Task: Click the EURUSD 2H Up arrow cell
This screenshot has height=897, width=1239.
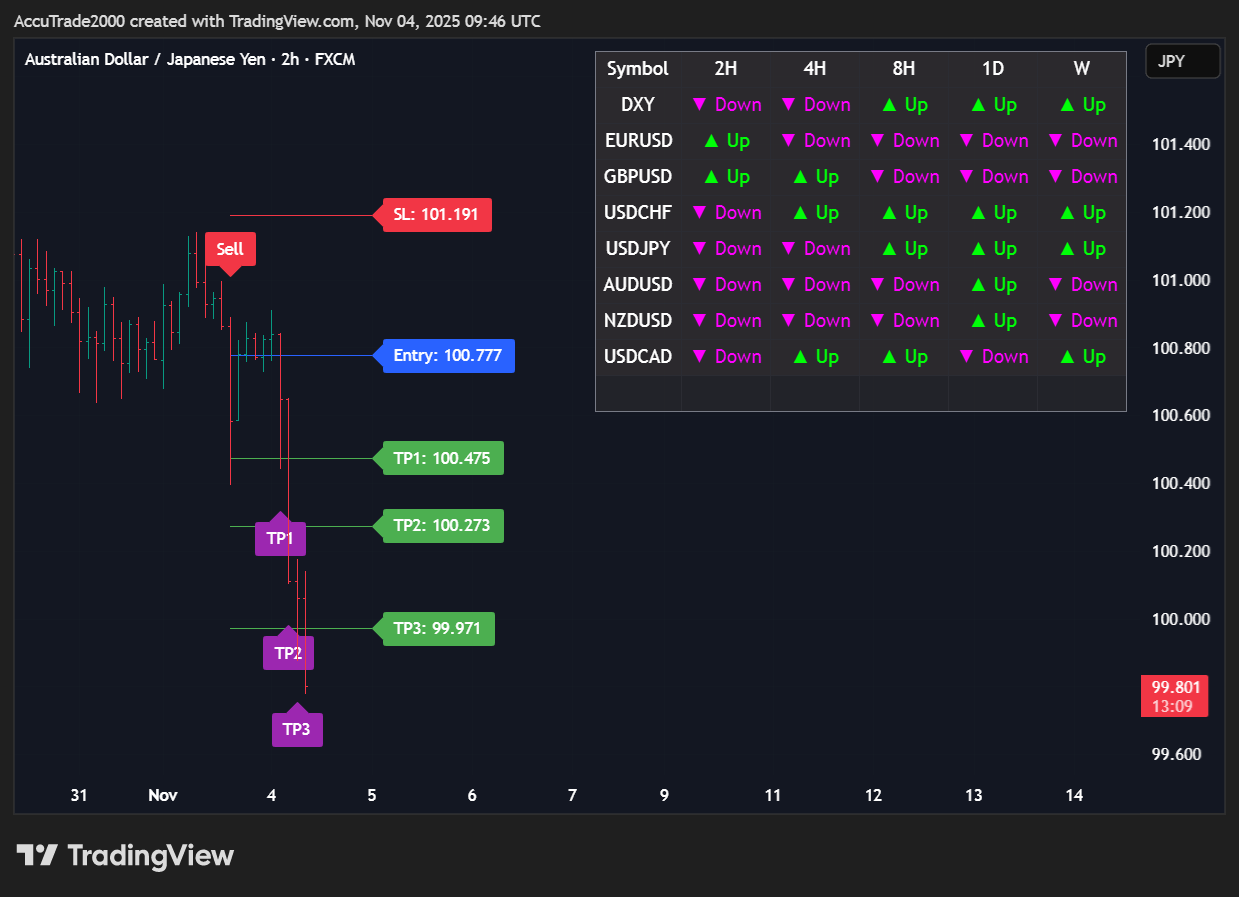Action: coord(727,141)
